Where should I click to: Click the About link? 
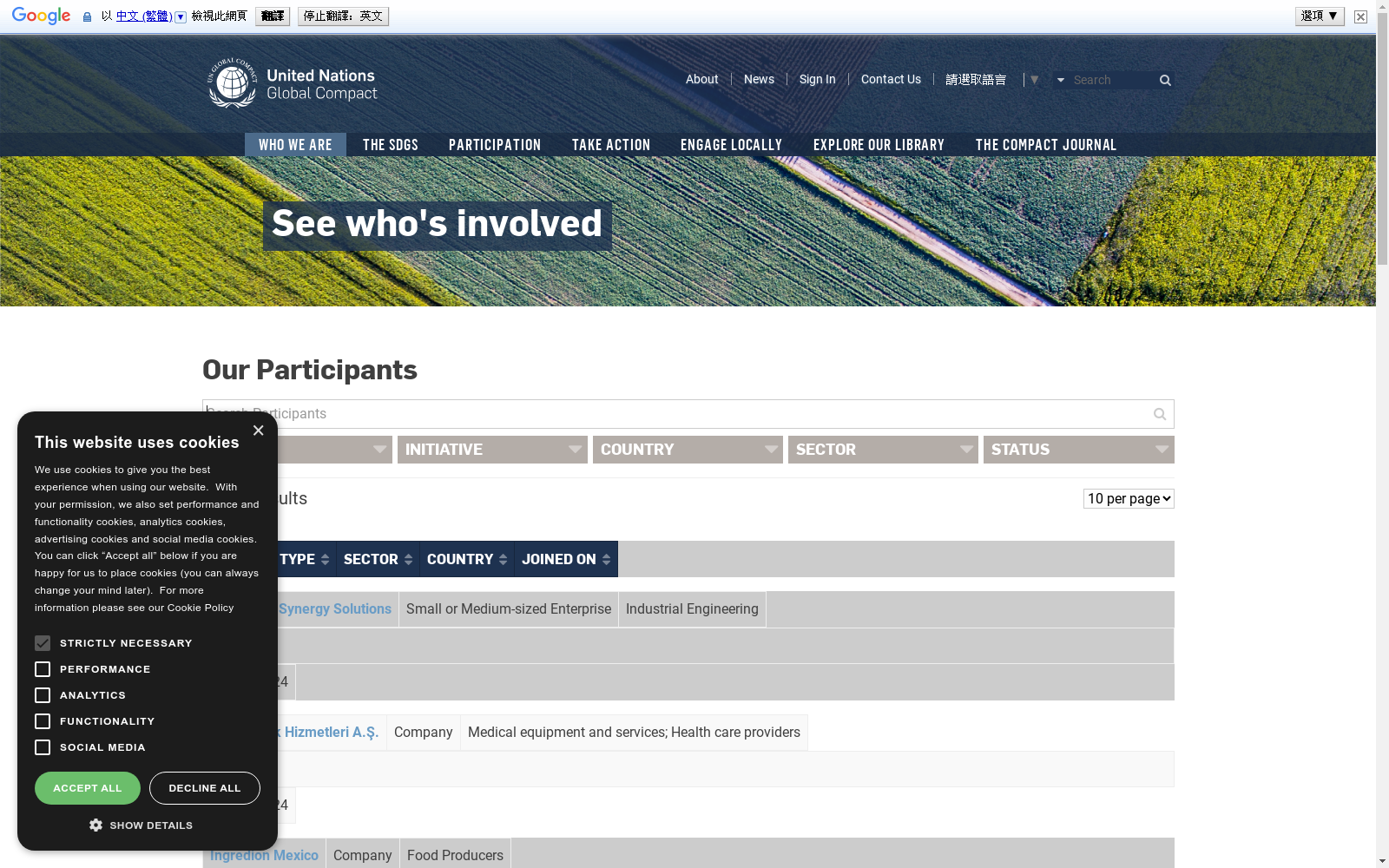pos(701,79)
